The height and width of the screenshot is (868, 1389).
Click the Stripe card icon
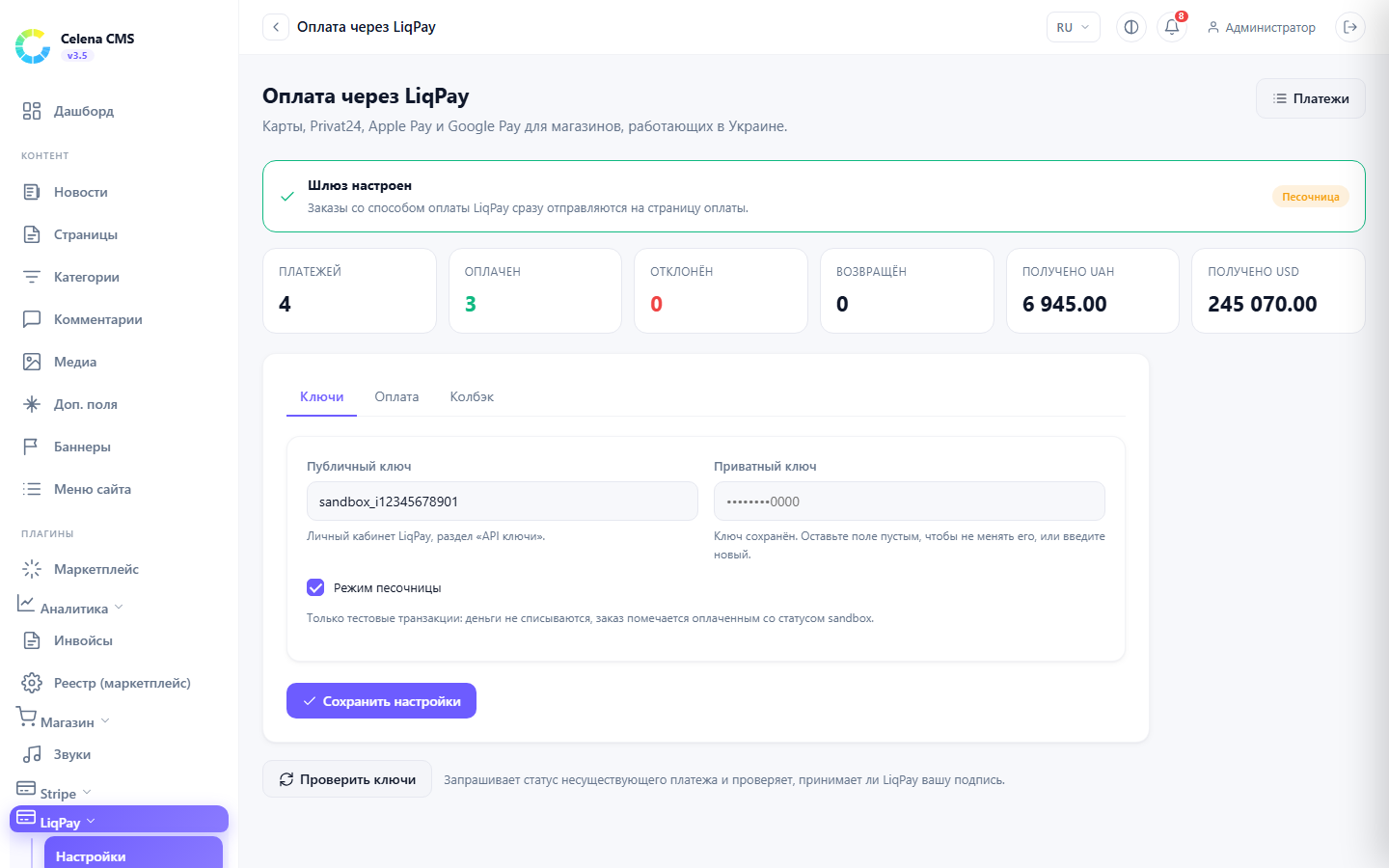click(x=26, y=788)
